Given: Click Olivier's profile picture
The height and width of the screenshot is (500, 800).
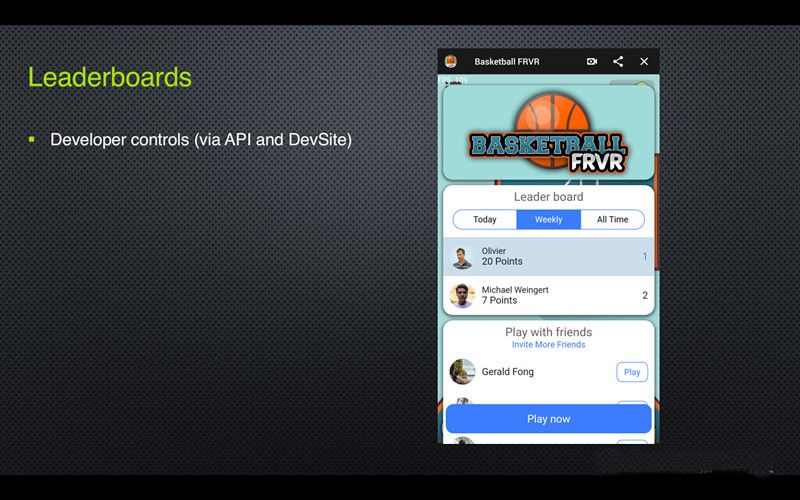Looking at the screenshot, I should point(462,257).
